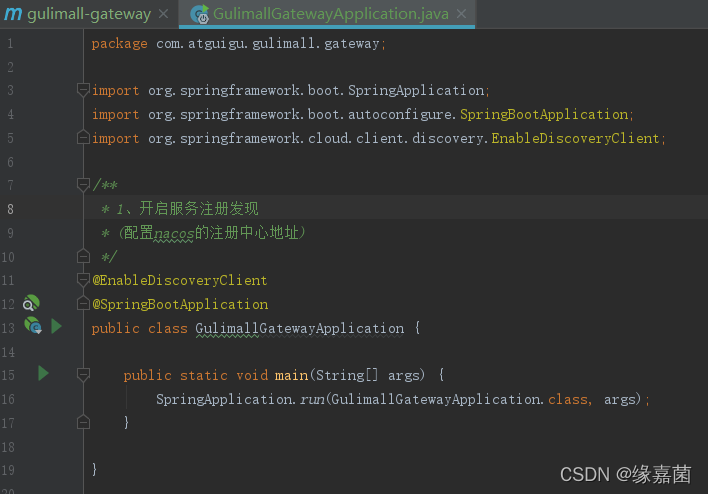The height and width of the screenshot is (494, 708).
Task: Click the Spring class gutter icon on line 13
Action: [x=33, y=326]
